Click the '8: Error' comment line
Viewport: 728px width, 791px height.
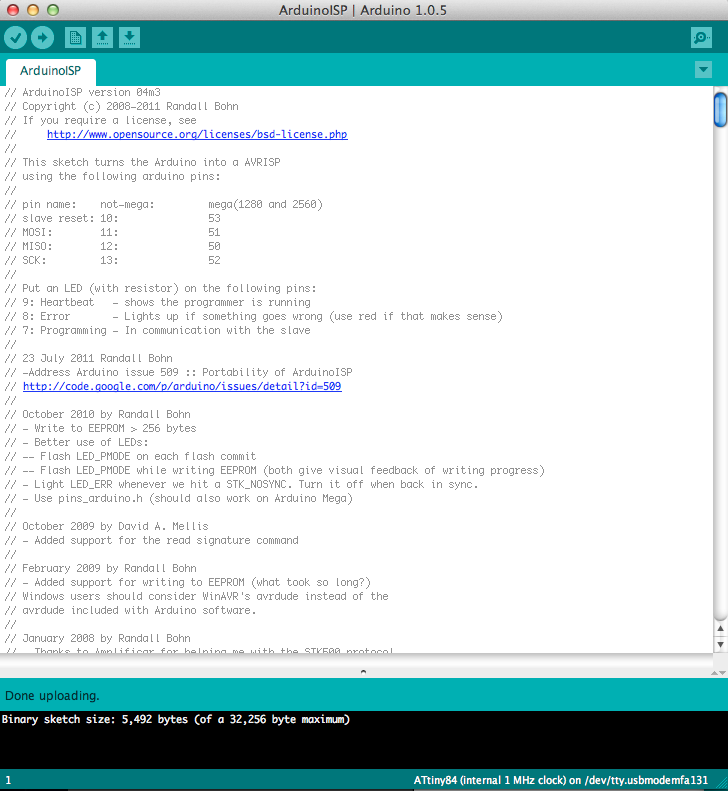click(x=254, y=316)
